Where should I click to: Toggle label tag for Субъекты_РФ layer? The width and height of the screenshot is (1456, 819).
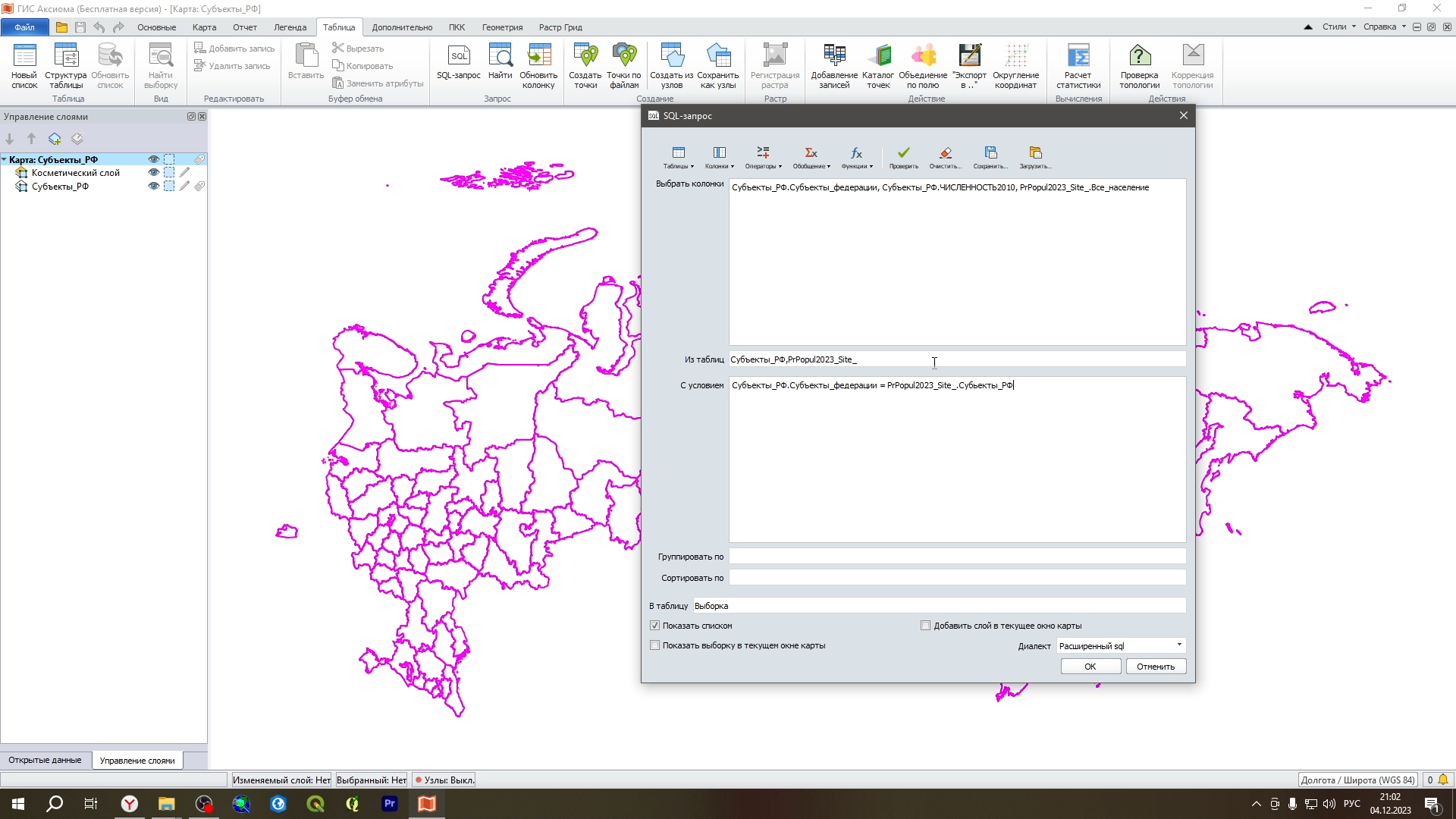coord(199,186)
